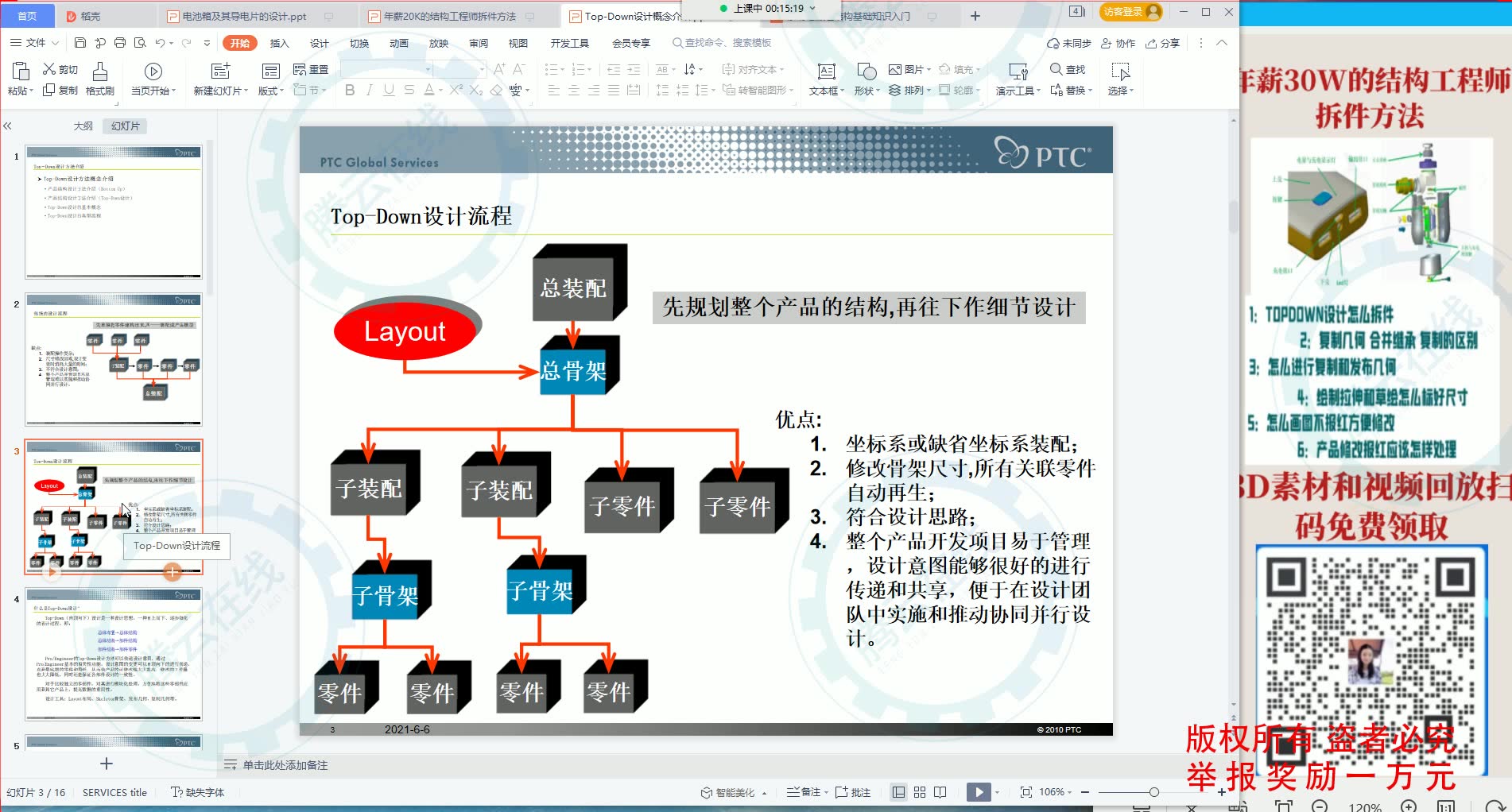
Task: Undo the last action
Action: pos(161,43)
